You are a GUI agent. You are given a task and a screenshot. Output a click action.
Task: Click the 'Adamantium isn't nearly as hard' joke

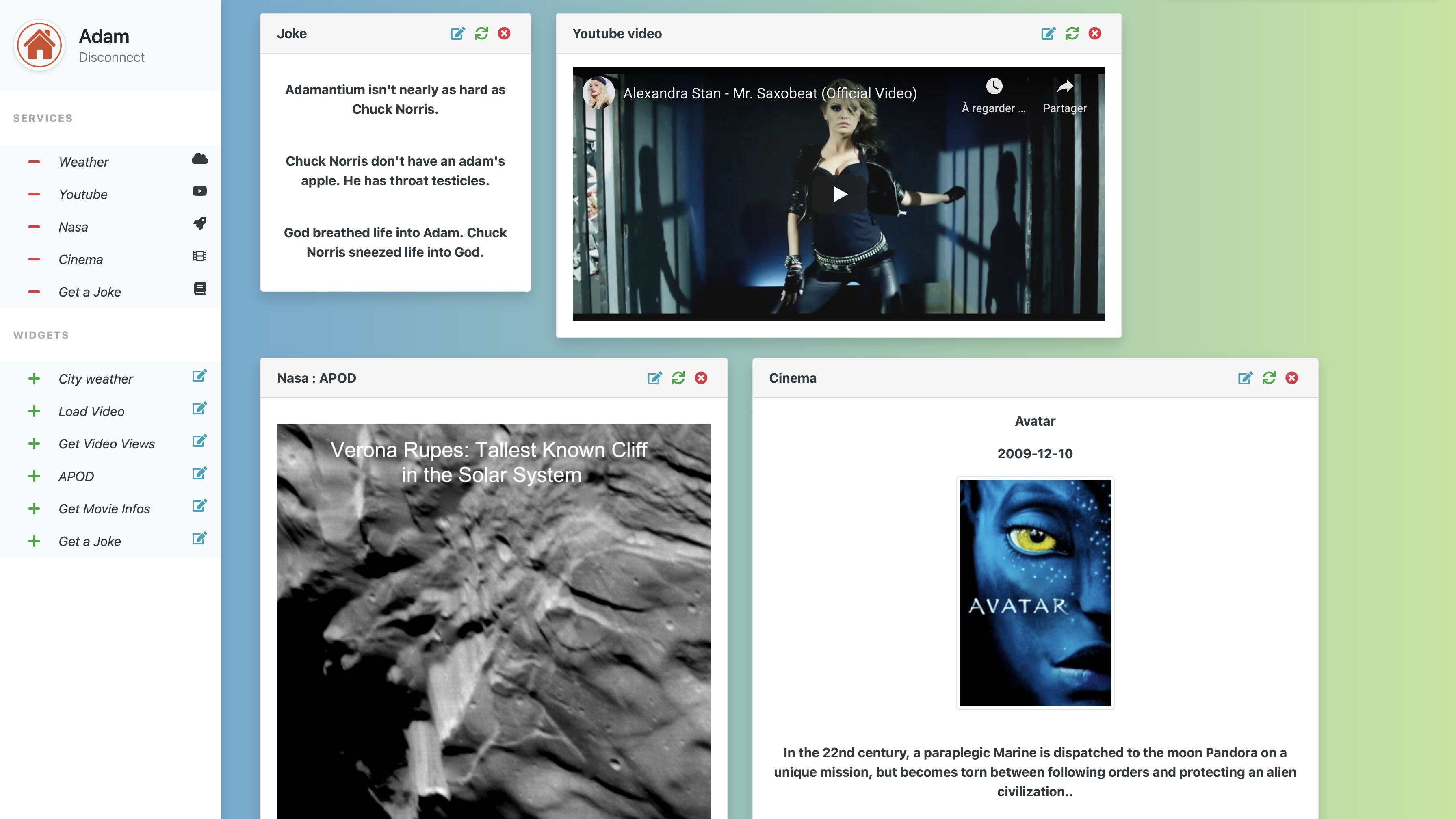395,100
